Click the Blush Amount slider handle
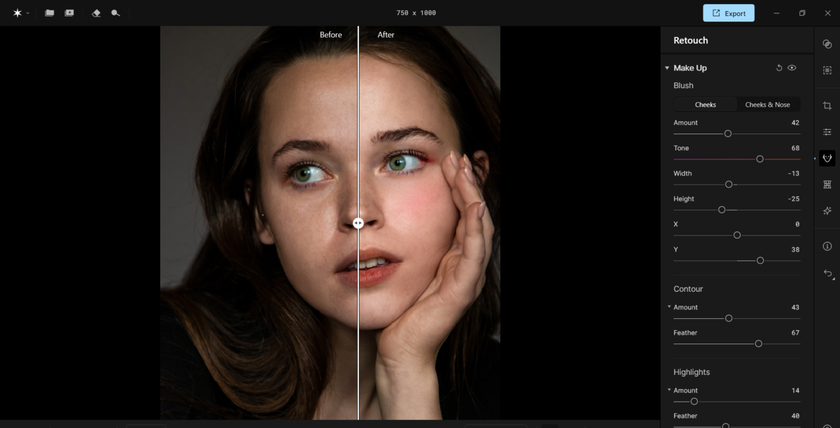The image size is (840, 428). coord(728,134)
